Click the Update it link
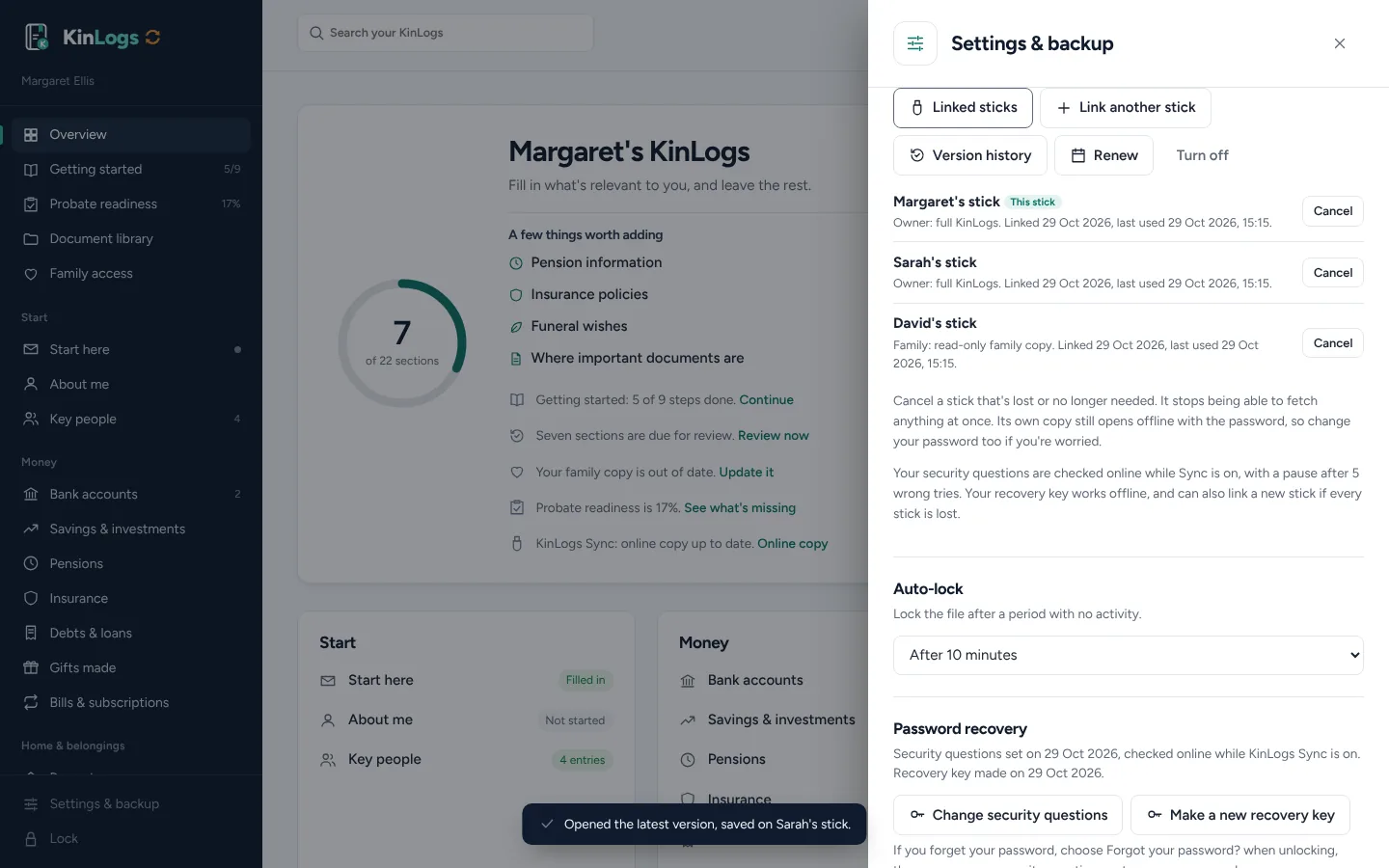This screenshot has height=868, width=1389. (x=747, y=473)
